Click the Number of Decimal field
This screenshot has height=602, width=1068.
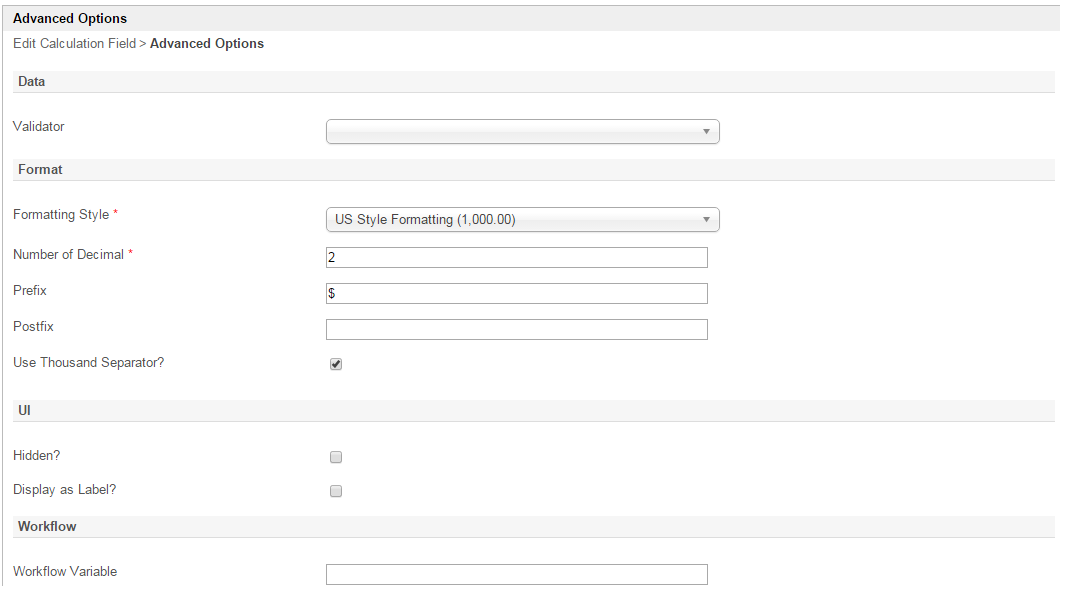pos(516,258)
